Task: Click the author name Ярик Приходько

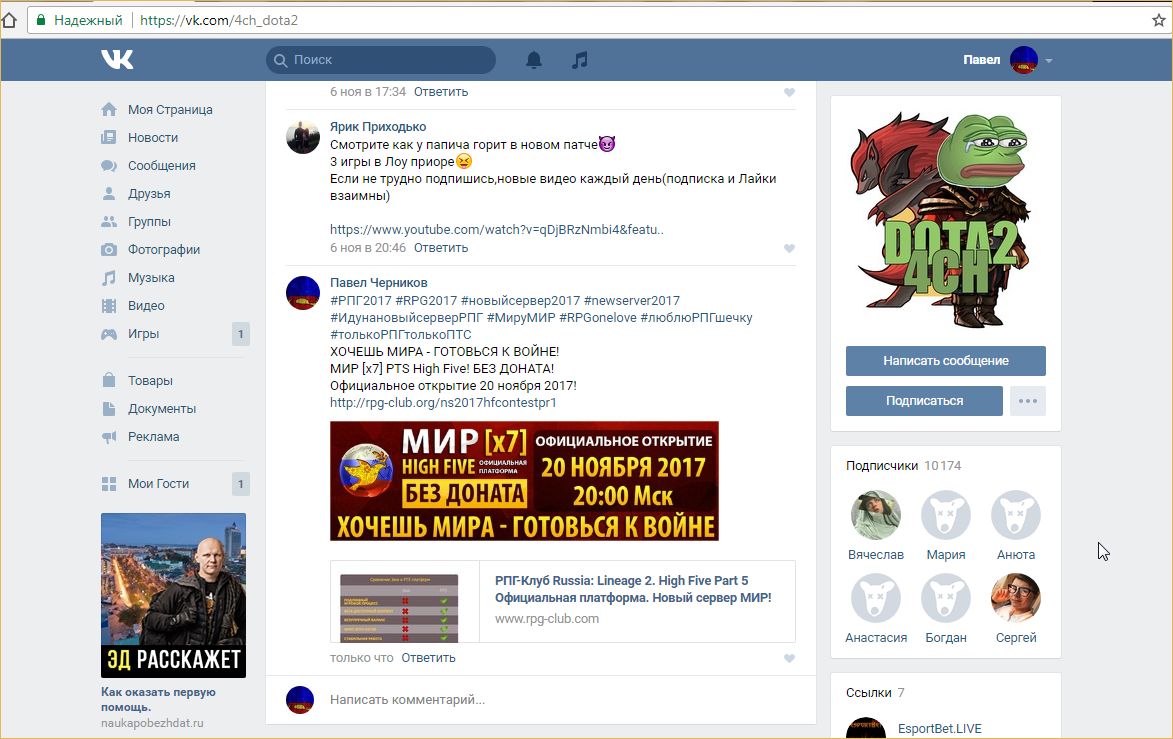Action: pos(378,126)
